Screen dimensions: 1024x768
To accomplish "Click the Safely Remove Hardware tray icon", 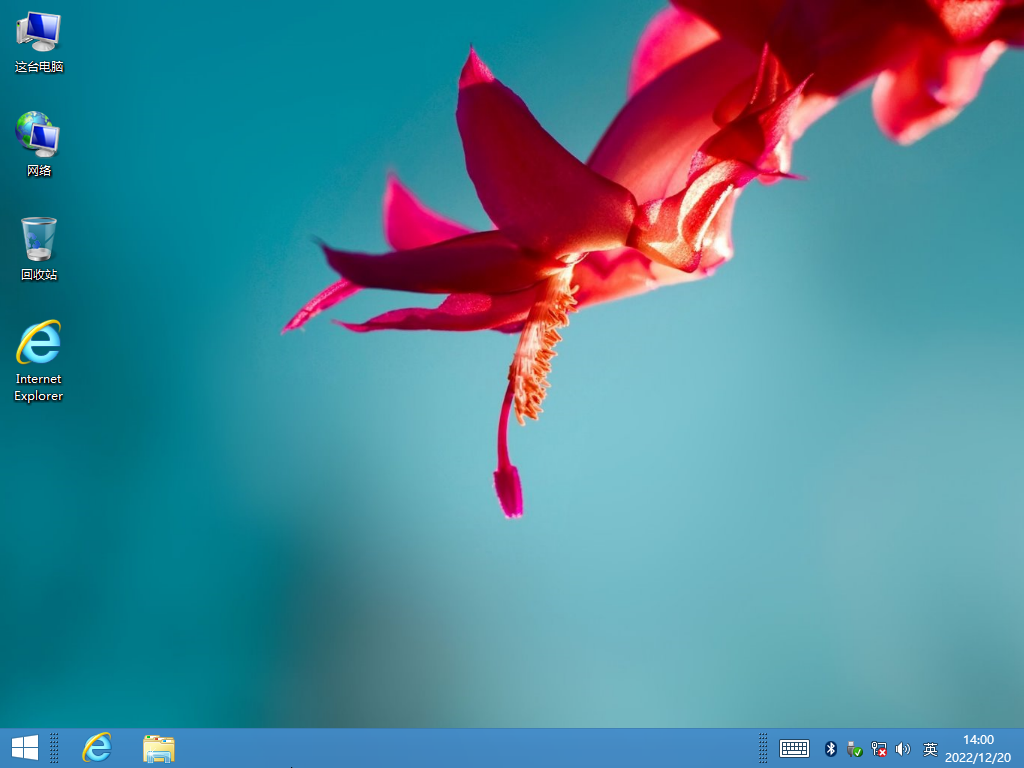I will pos(854,747).
